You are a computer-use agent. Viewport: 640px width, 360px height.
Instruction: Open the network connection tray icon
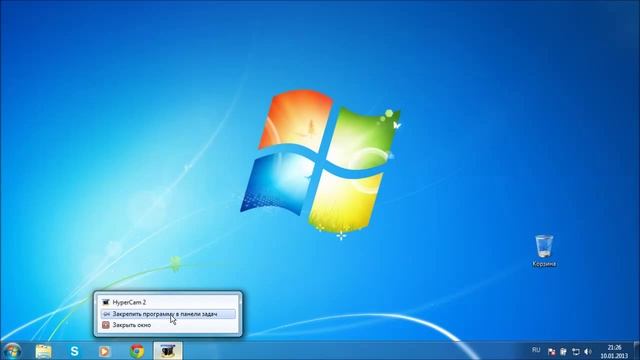pos(576,351)
